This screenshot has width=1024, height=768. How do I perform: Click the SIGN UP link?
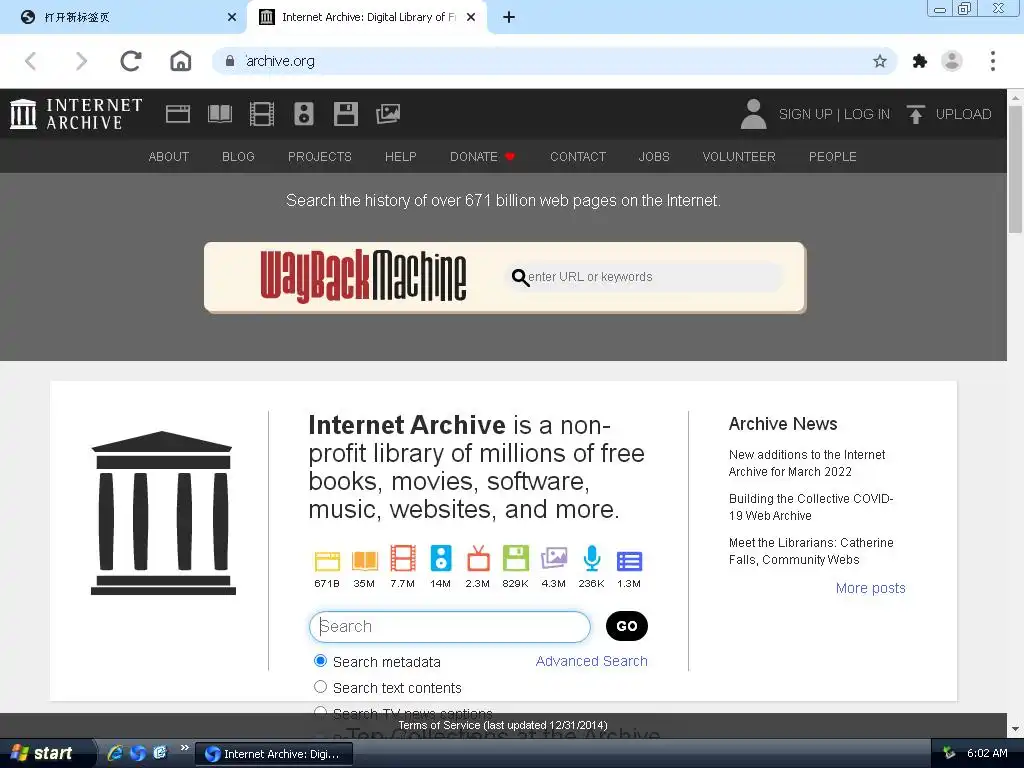coord(805,114)
